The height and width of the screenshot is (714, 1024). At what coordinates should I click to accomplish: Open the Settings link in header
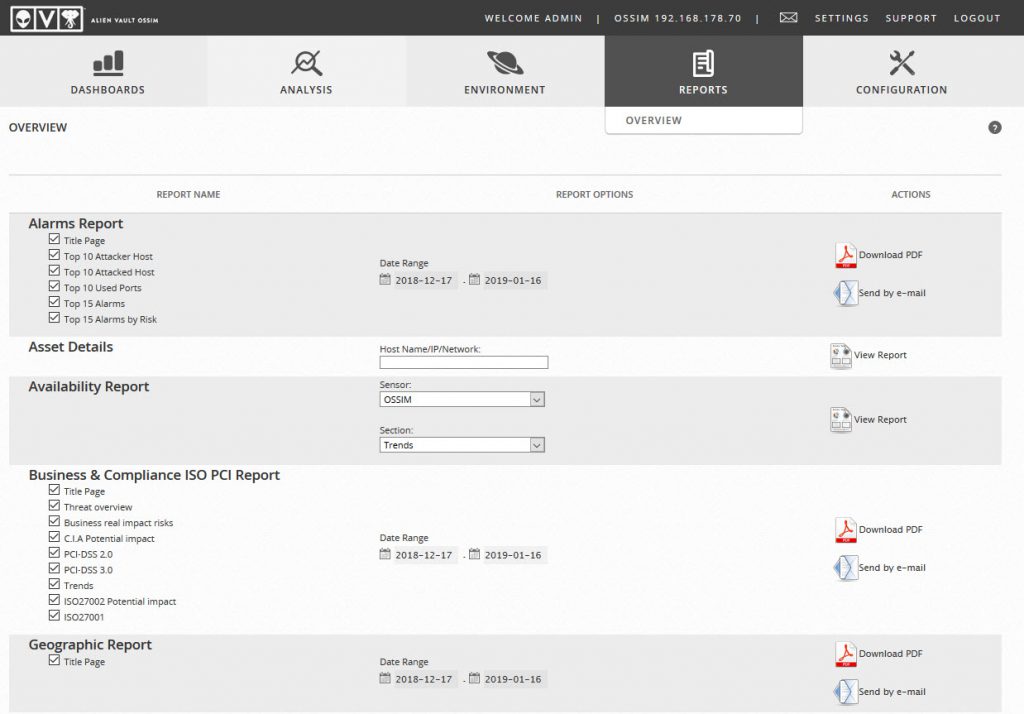click(x=841, y=18)
